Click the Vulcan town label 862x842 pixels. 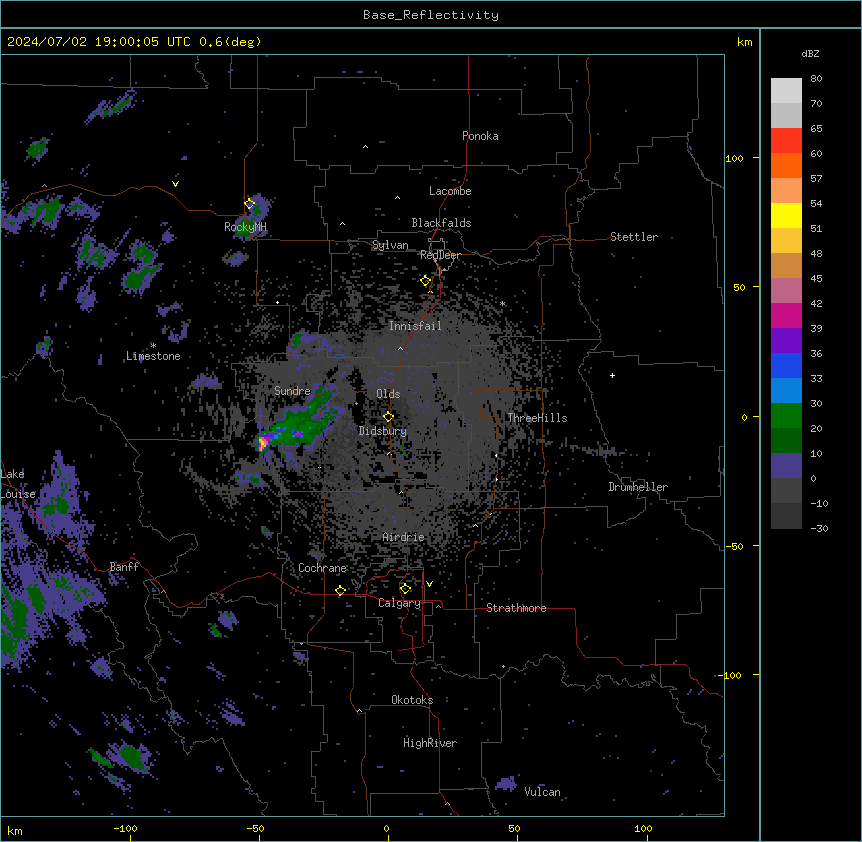[542, 792]
